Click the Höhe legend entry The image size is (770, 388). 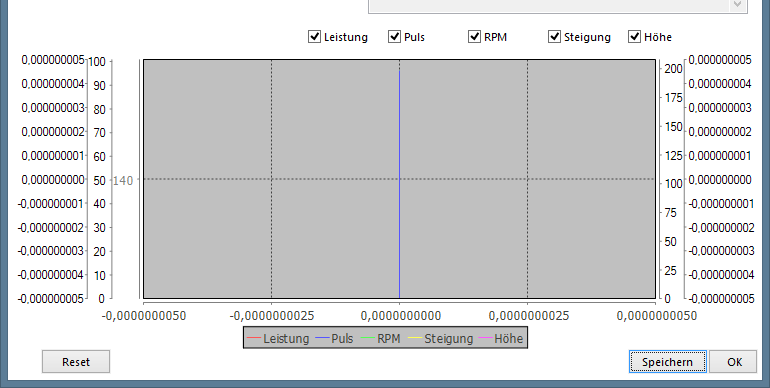click(x=500, y=338)
